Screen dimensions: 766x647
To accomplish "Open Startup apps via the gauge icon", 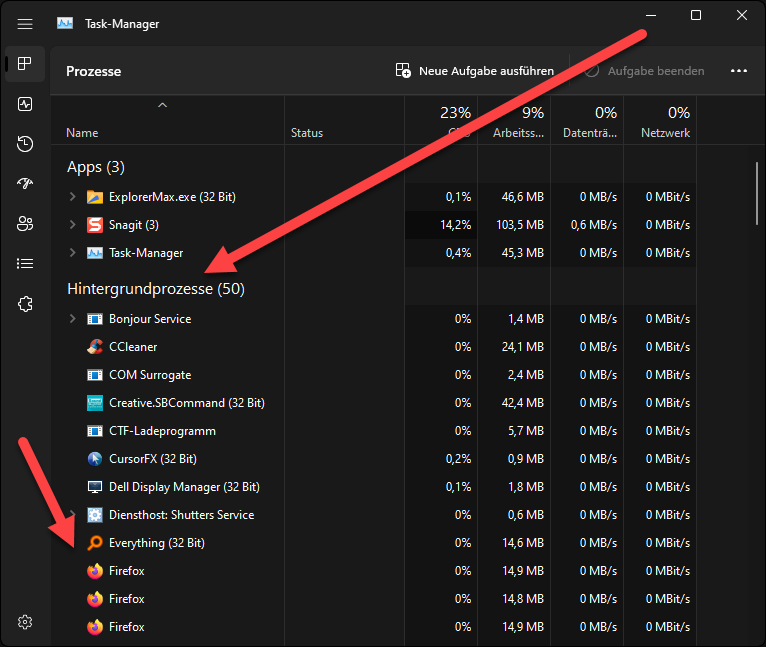I will [x=25, y=184].
